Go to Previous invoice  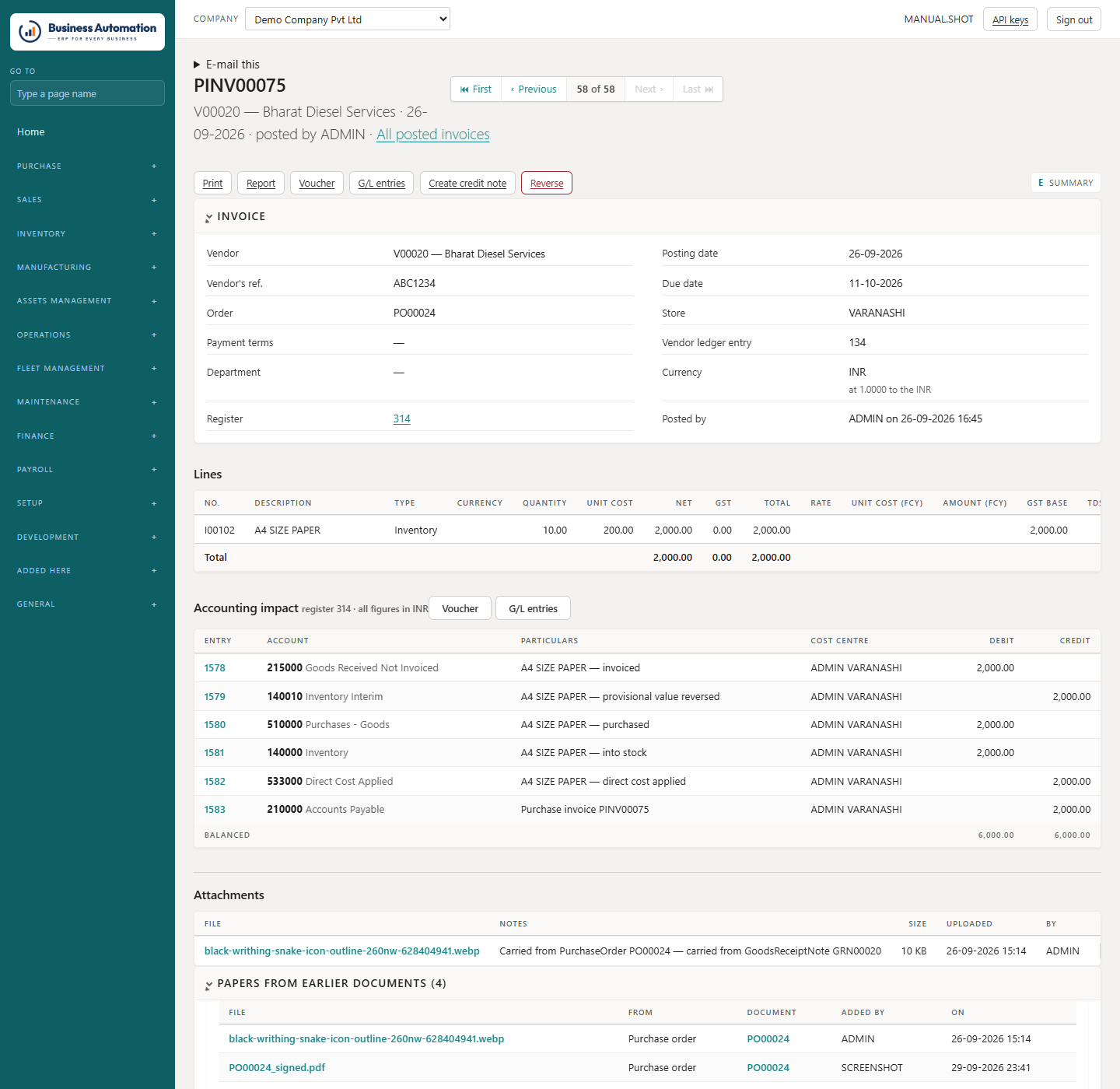(x=534, y=89)
